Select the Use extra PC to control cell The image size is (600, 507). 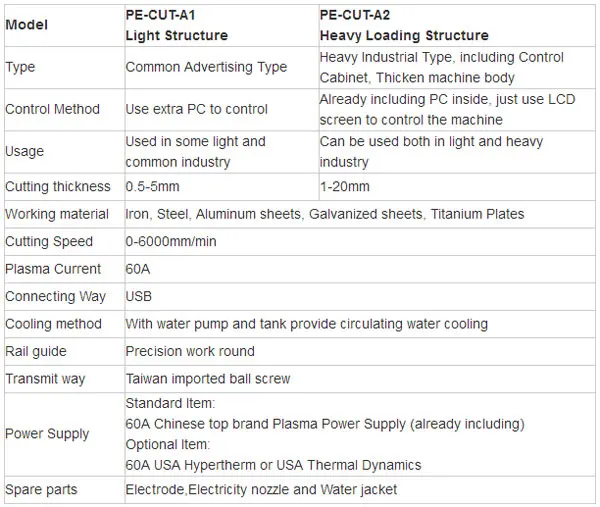pos(222,110)
